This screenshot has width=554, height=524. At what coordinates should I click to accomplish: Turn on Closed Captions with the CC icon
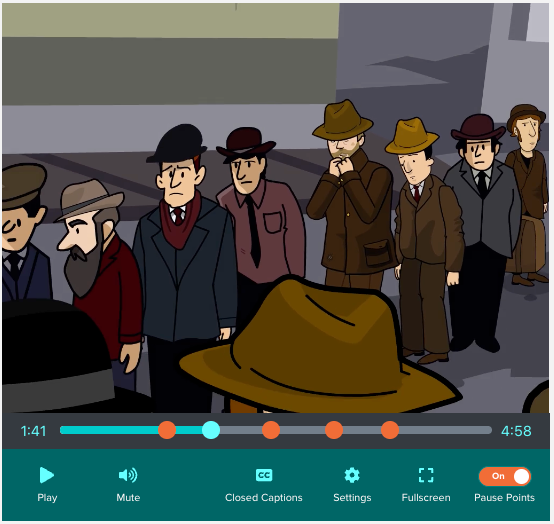coord(264,475)
